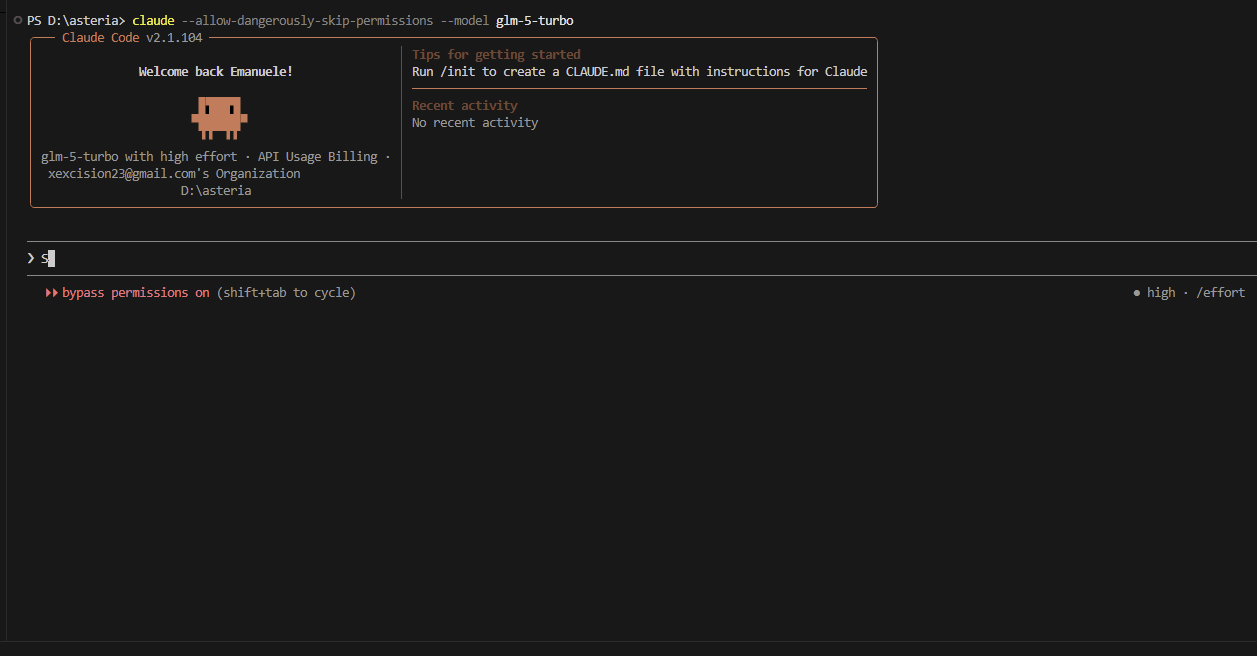
Task: Click the terminal command status circle
Action: pyautogui.click(x=18, y=20)
